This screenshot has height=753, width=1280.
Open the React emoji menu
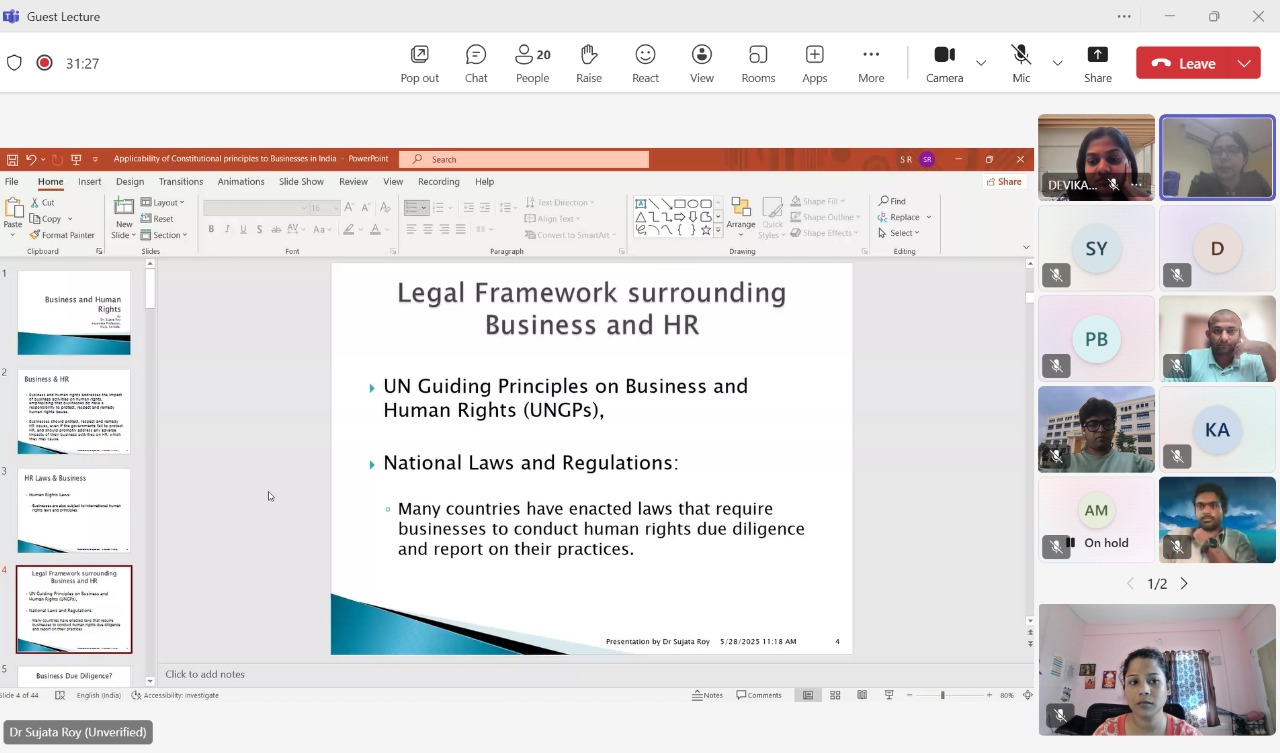click(x=645, y=63)
